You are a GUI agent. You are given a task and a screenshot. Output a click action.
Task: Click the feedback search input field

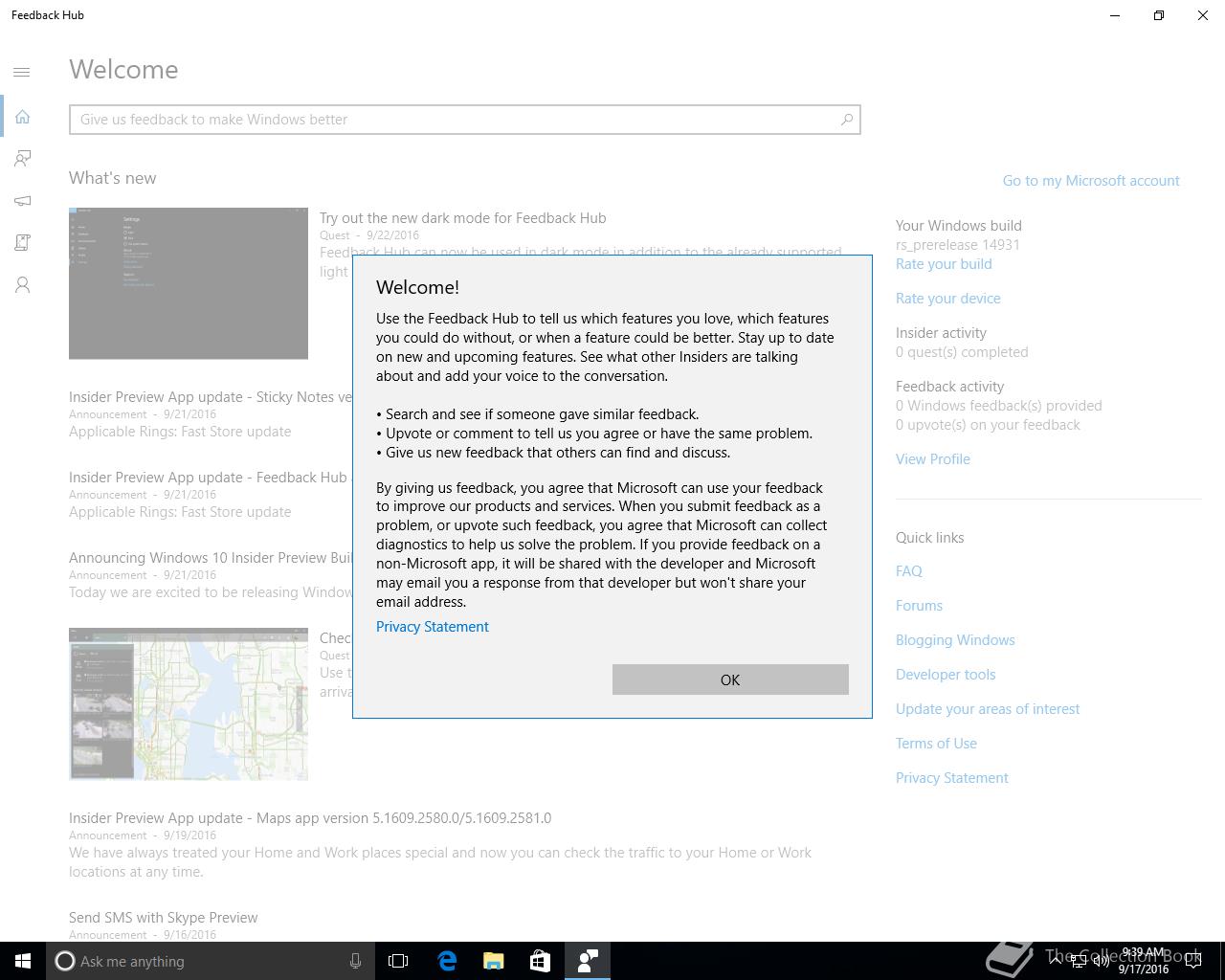(465, 120)
